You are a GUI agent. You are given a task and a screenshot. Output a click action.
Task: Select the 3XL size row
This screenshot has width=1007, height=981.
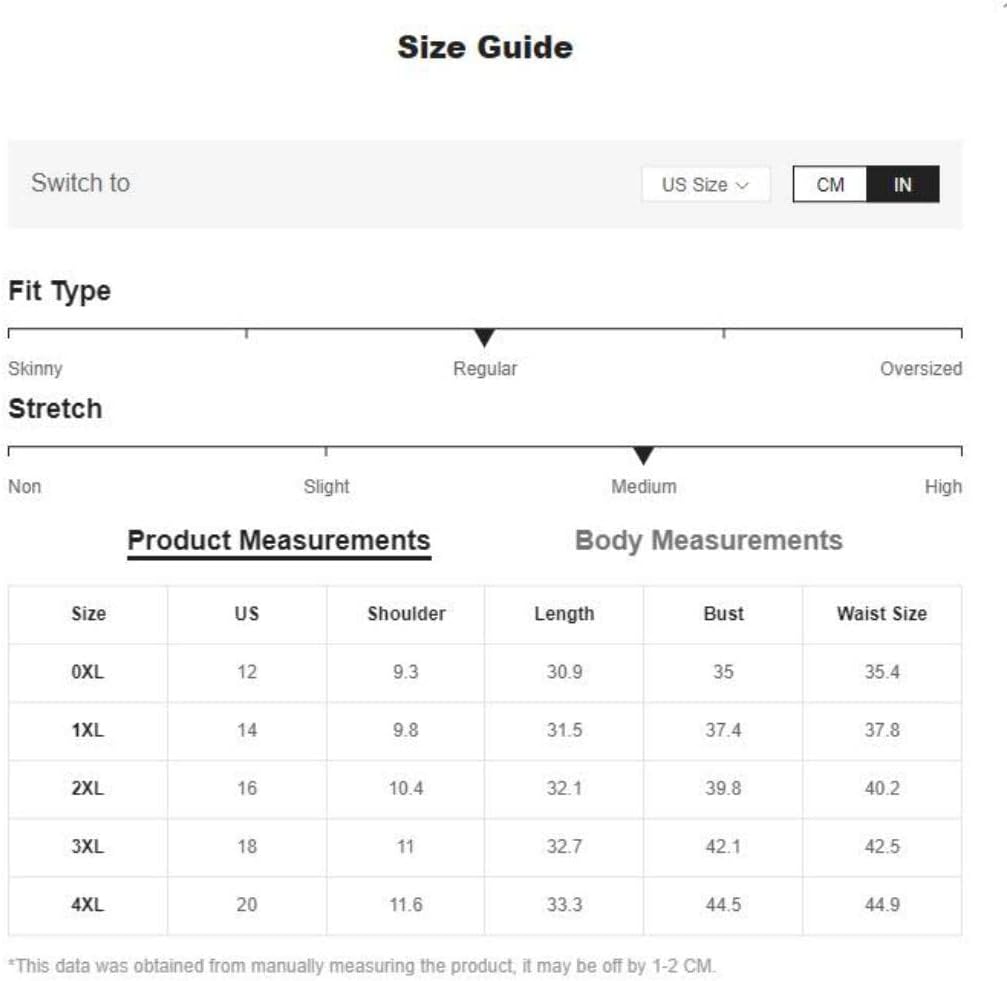485,847
